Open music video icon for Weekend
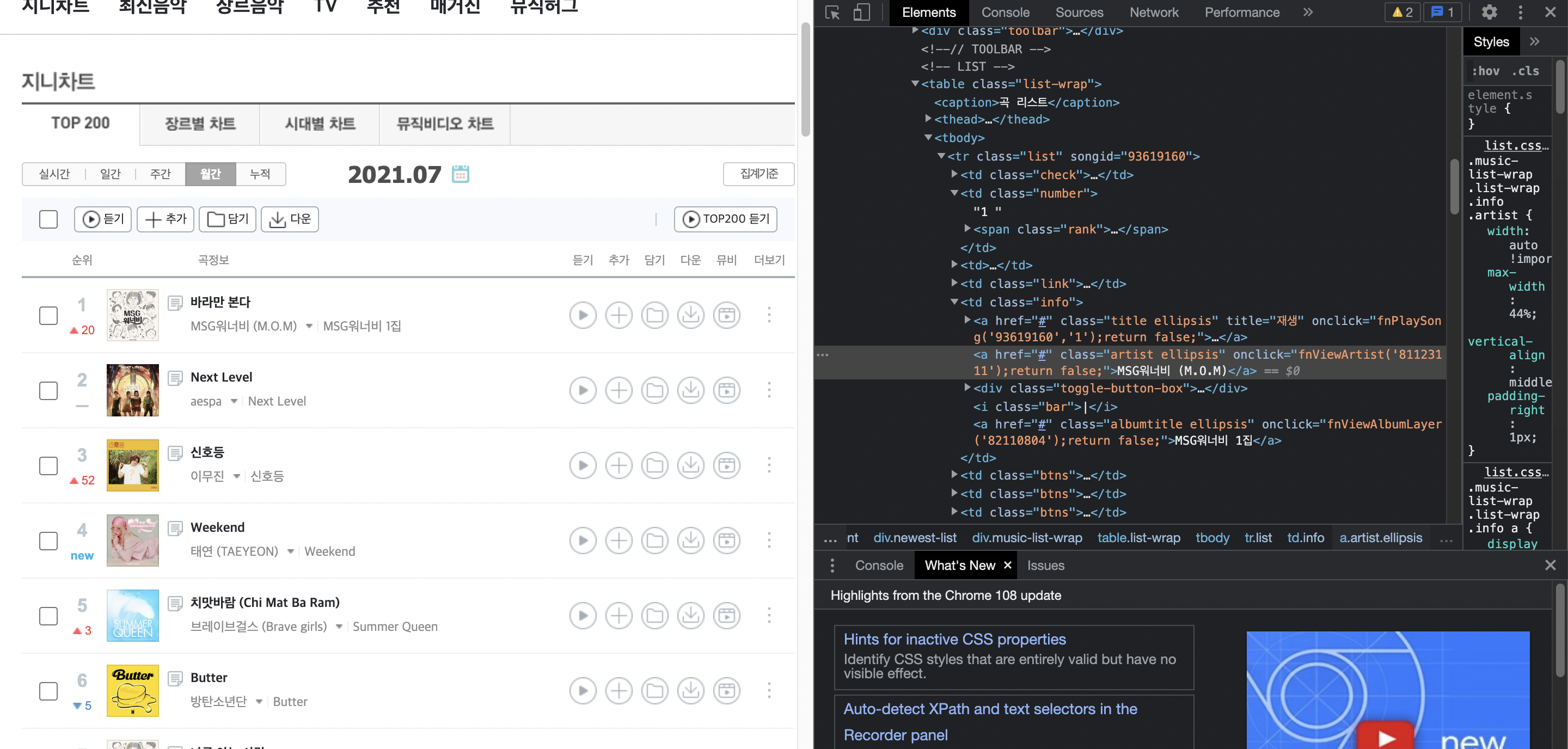This screenshot has width=1568, height=749. tap(726, 541)
